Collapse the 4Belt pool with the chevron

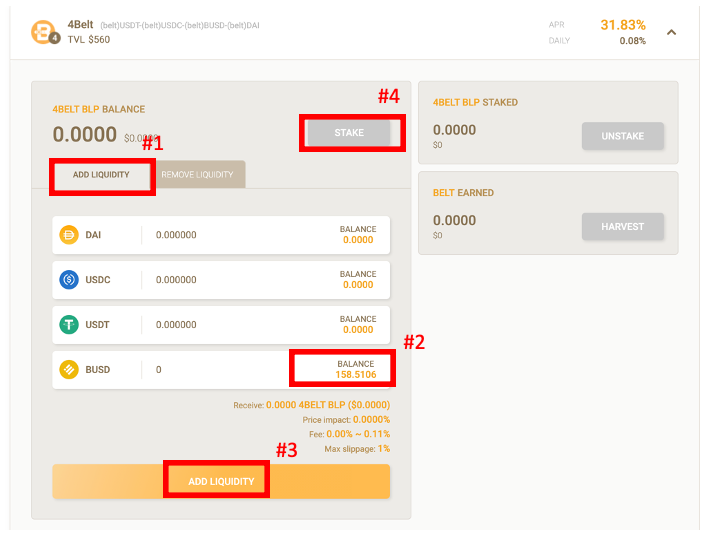point(671,32)
